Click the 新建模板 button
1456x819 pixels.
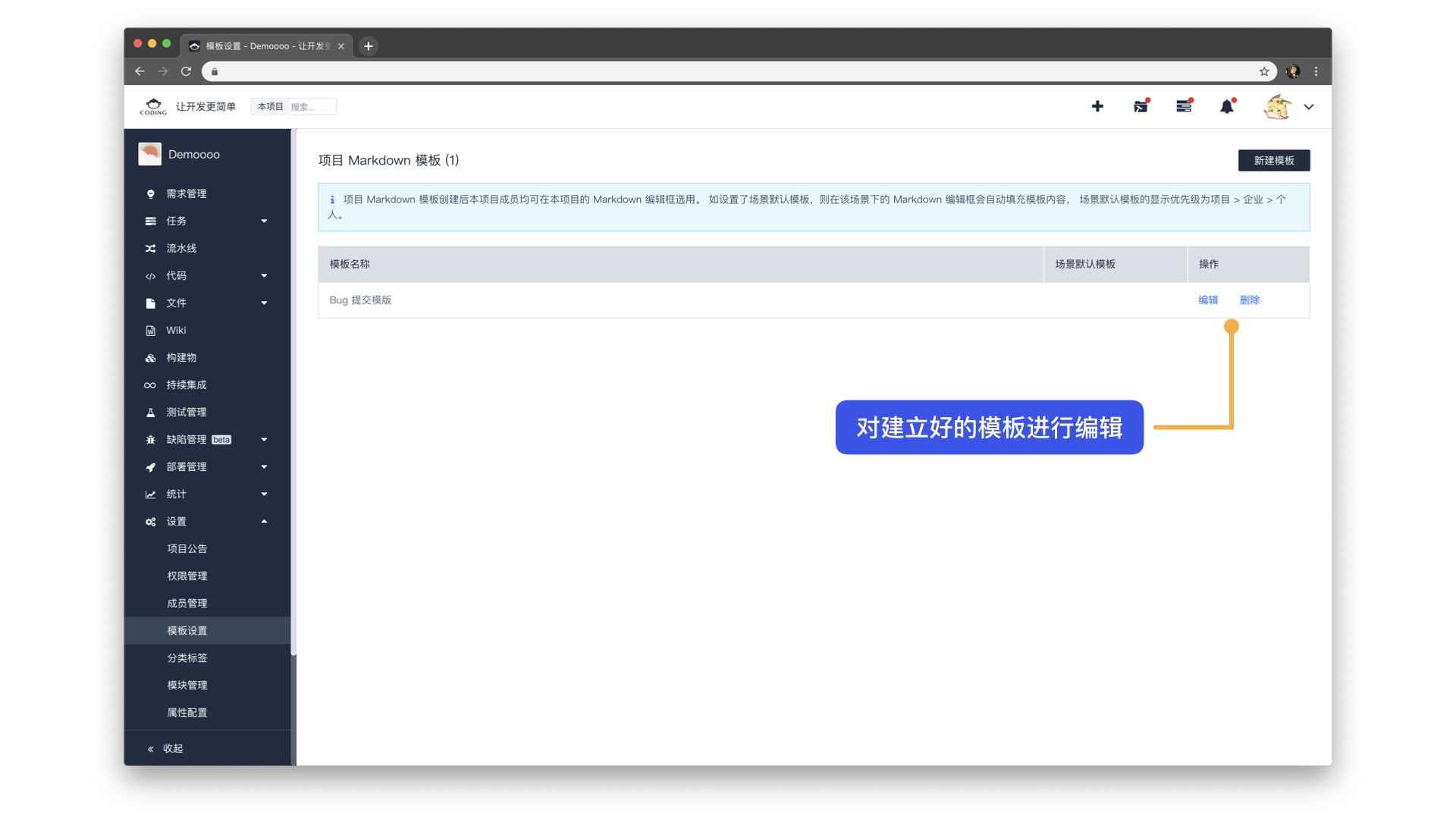click(1274, 161)
